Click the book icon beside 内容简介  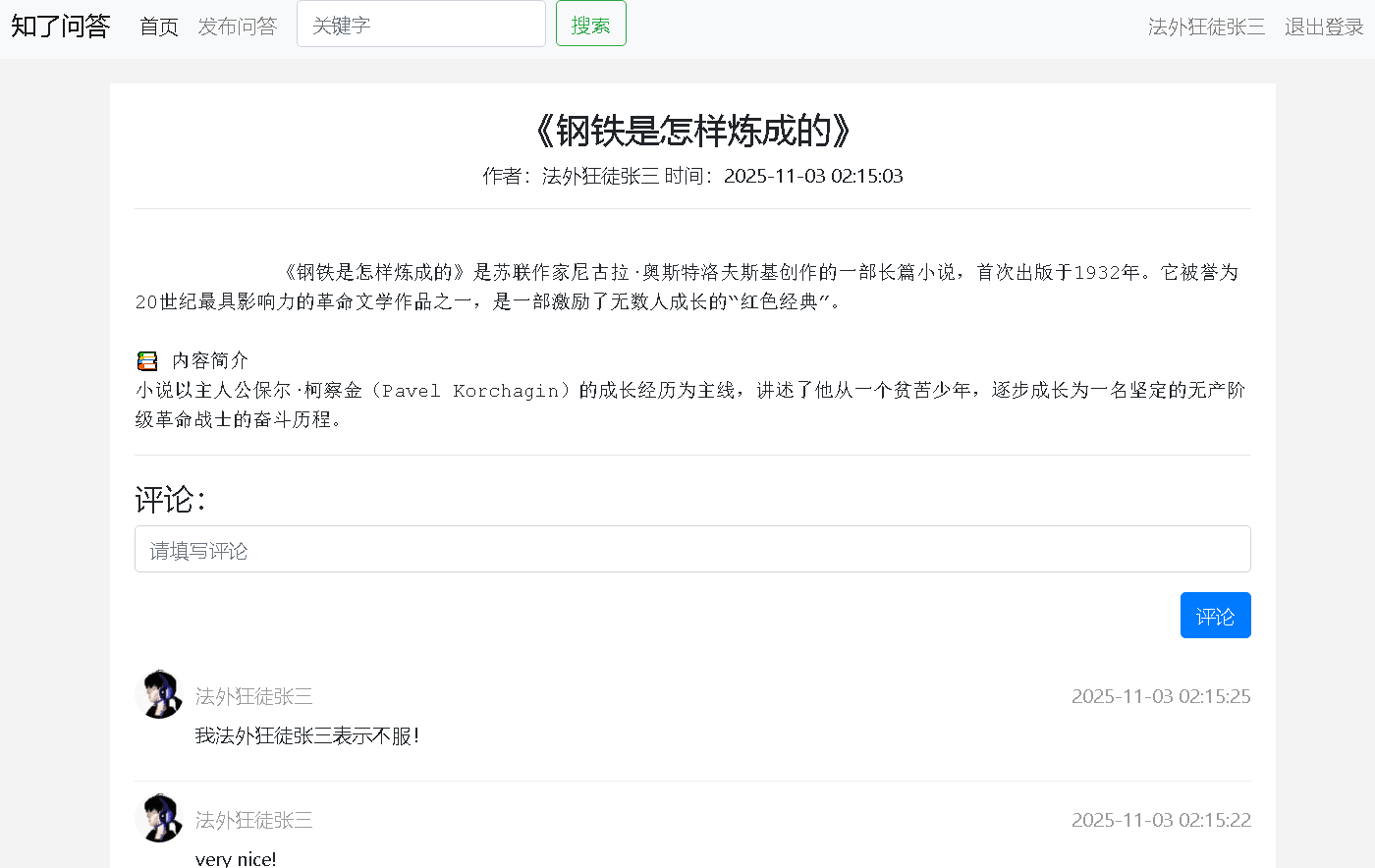(x=146, y=359)
